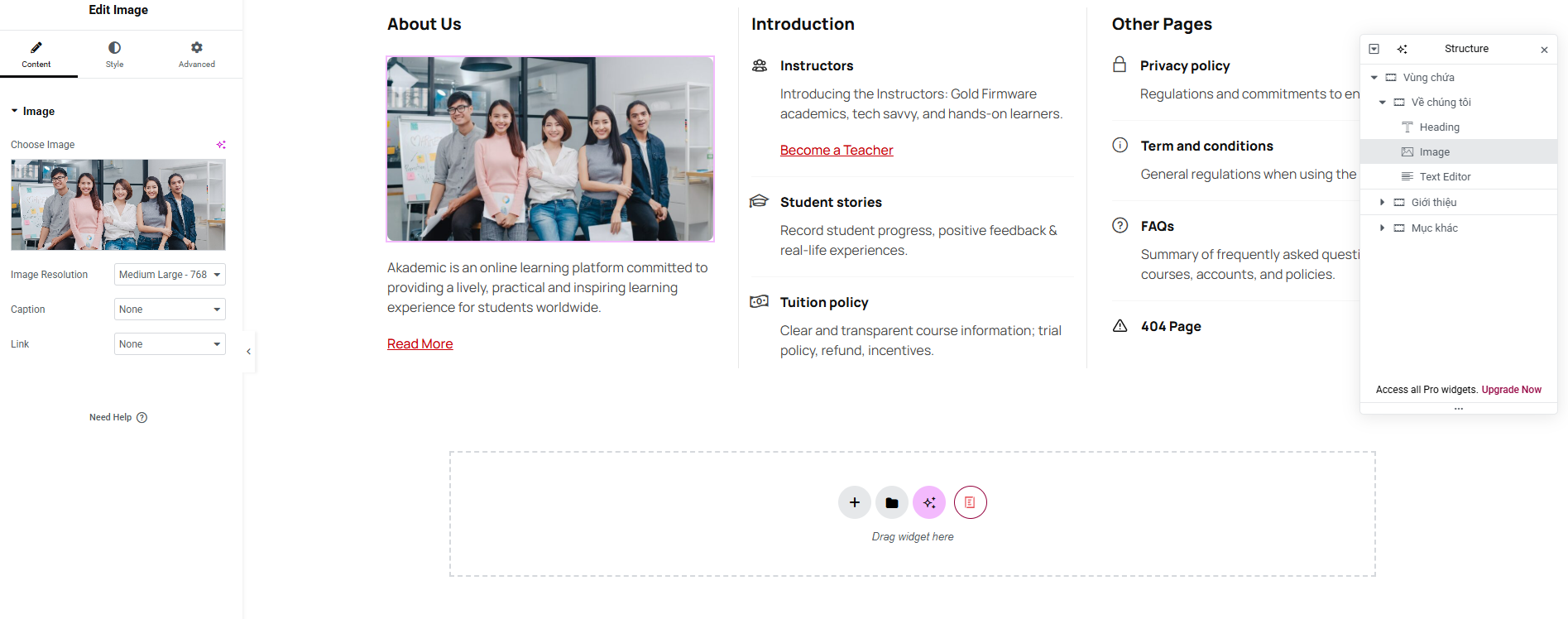Screen dimensions: 1568x619
Task: Close the Structure panel
Action: point(1544,50)
